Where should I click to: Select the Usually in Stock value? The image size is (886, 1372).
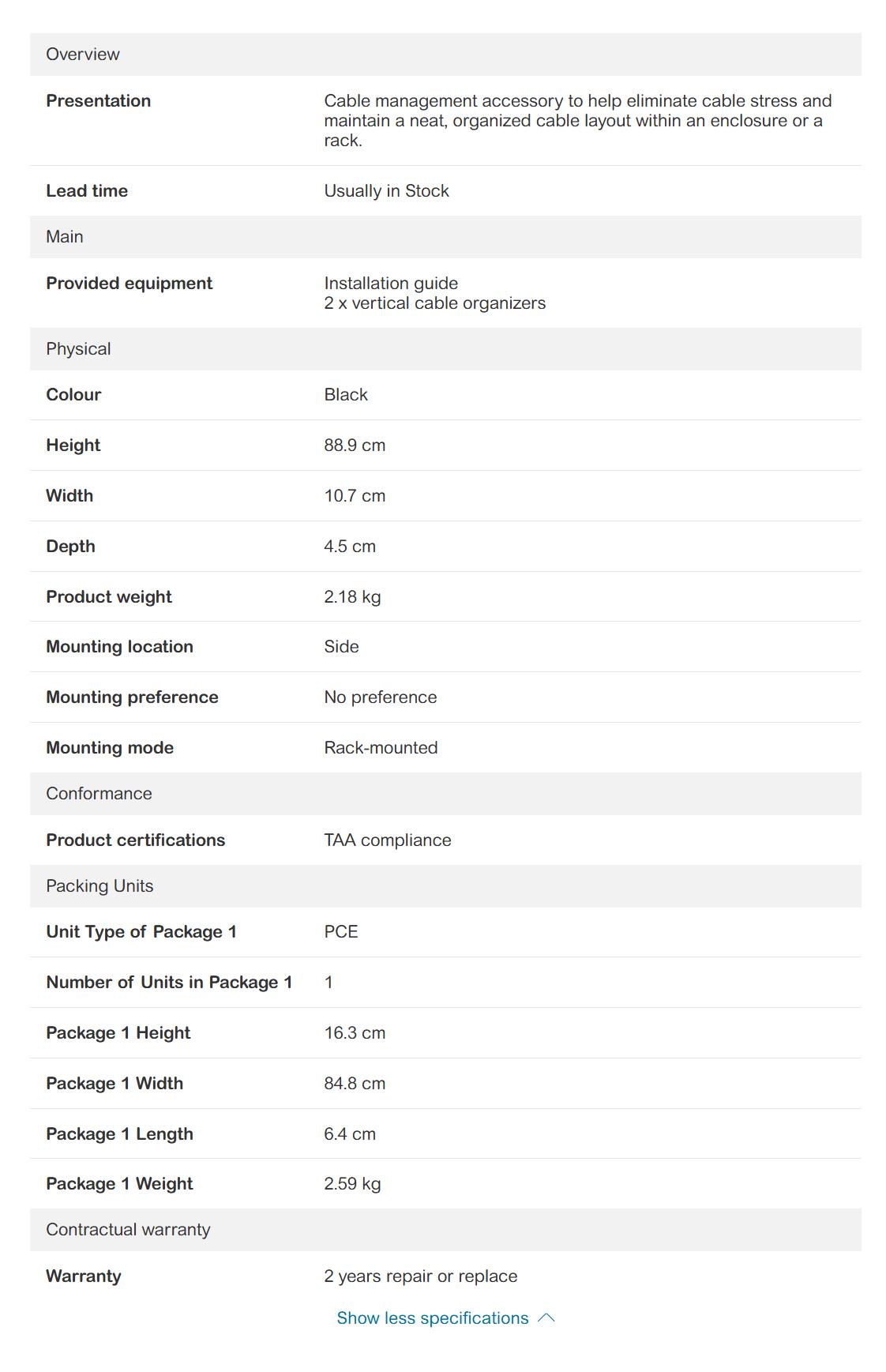pos(386,191)
